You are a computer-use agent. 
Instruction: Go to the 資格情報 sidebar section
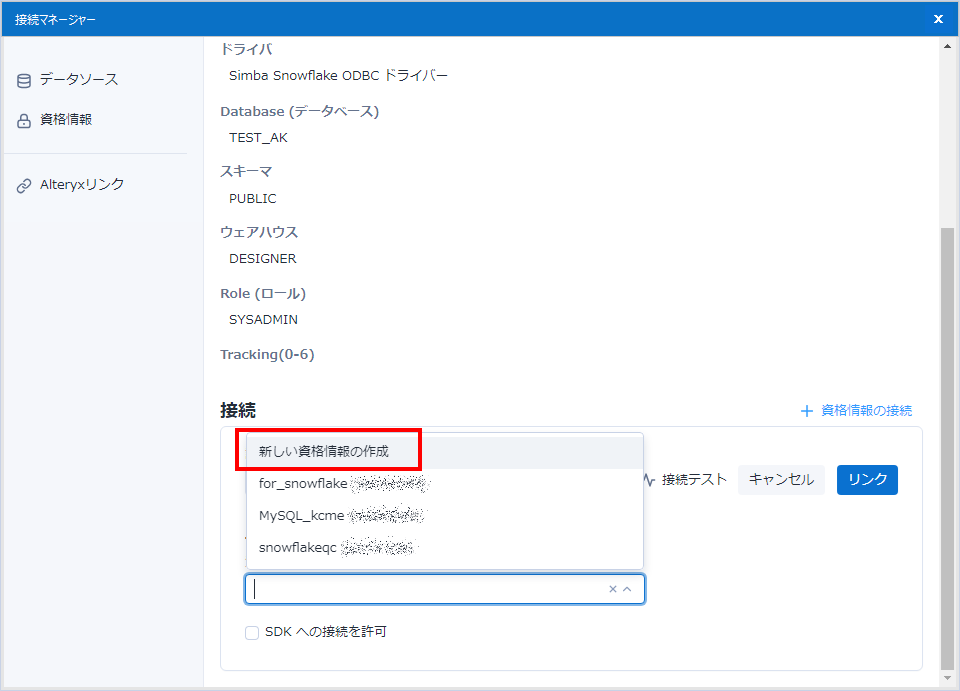pos(66,120)
